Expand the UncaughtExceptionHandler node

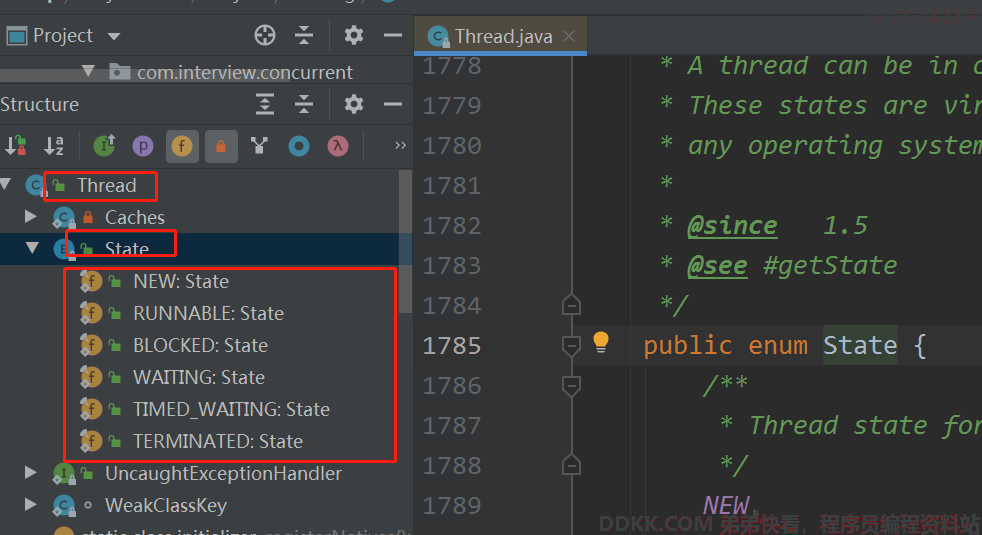[x=30, y=472]
